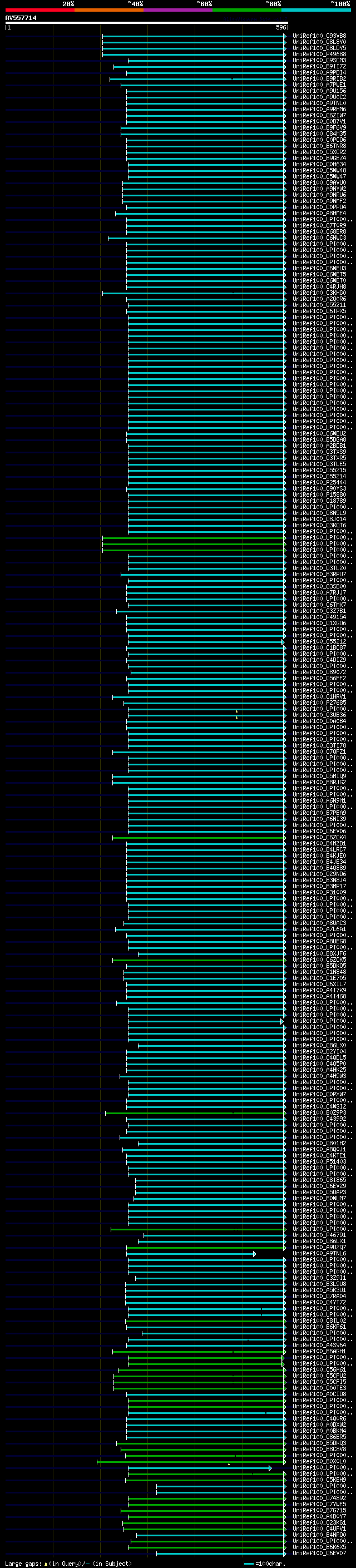The width and height of the screenshot is (356, 1568).
Task: Click the UniRef100_Q6EV07 label
Action: pyautogui.click(x=319, y=1554)
